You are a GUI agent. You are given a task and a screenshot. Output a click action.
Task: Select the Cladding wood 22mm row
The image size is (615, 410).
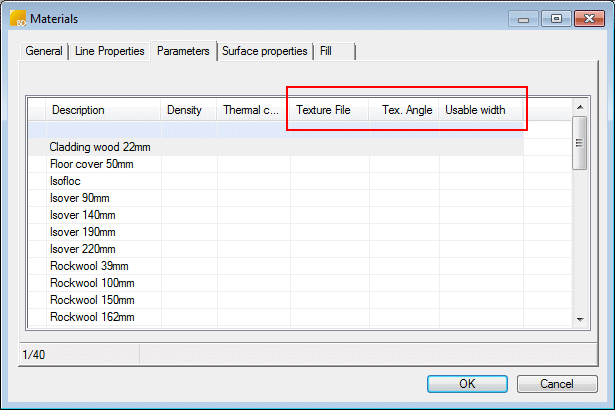100,147
